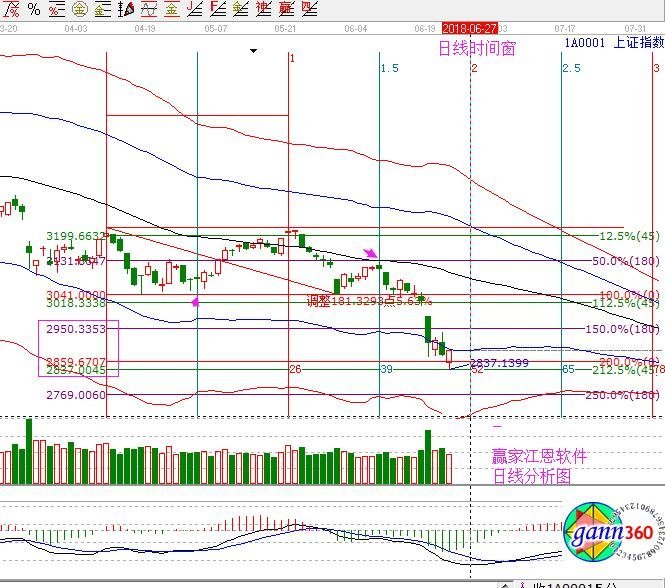Click the bar count label 26
The image size is (665, 588).
[295, 369]
